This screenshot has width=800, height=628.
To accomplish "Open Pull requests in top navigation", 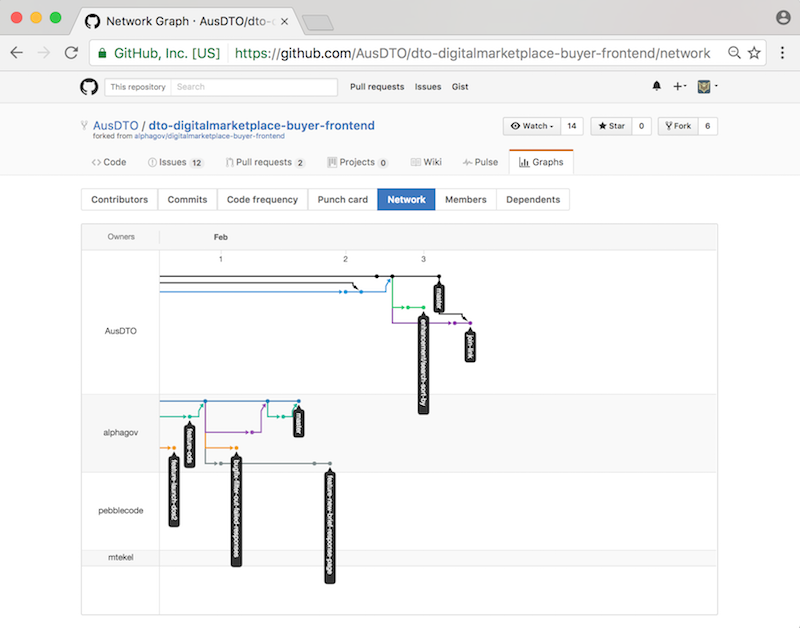I will (377, 87).
